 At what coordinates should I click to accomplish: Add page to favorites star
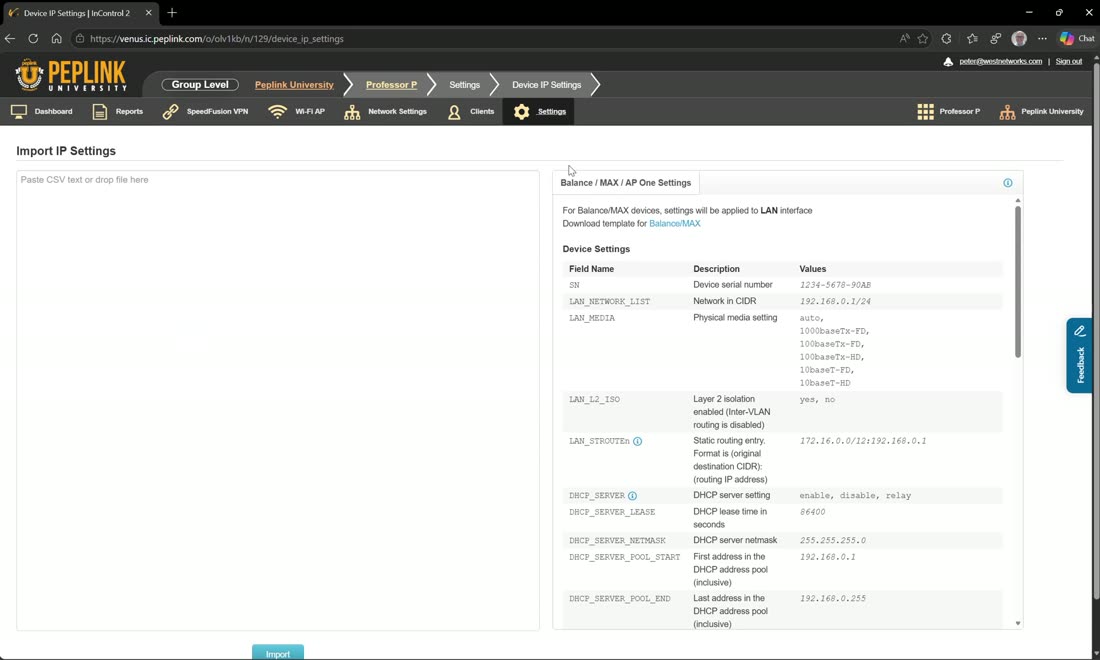click(x=923, y=39)
